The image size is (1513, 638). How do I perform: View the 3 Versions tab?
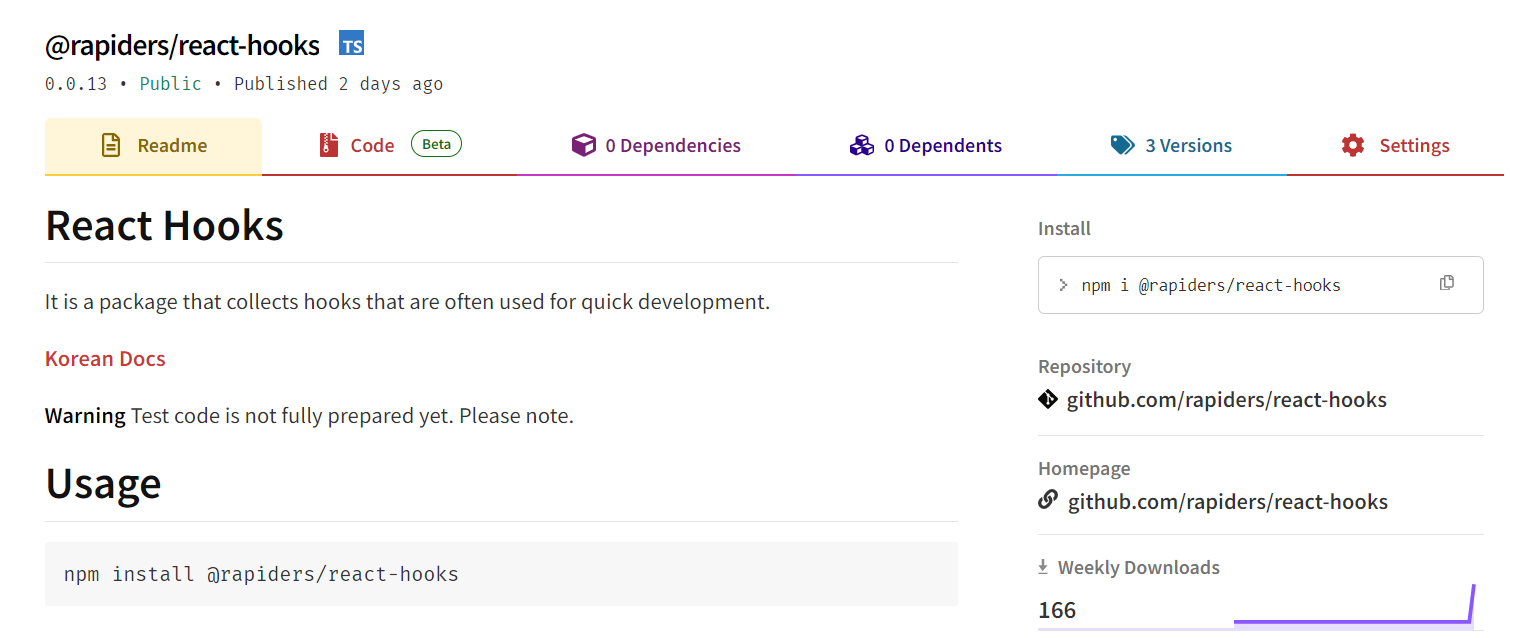point(1172,146)
